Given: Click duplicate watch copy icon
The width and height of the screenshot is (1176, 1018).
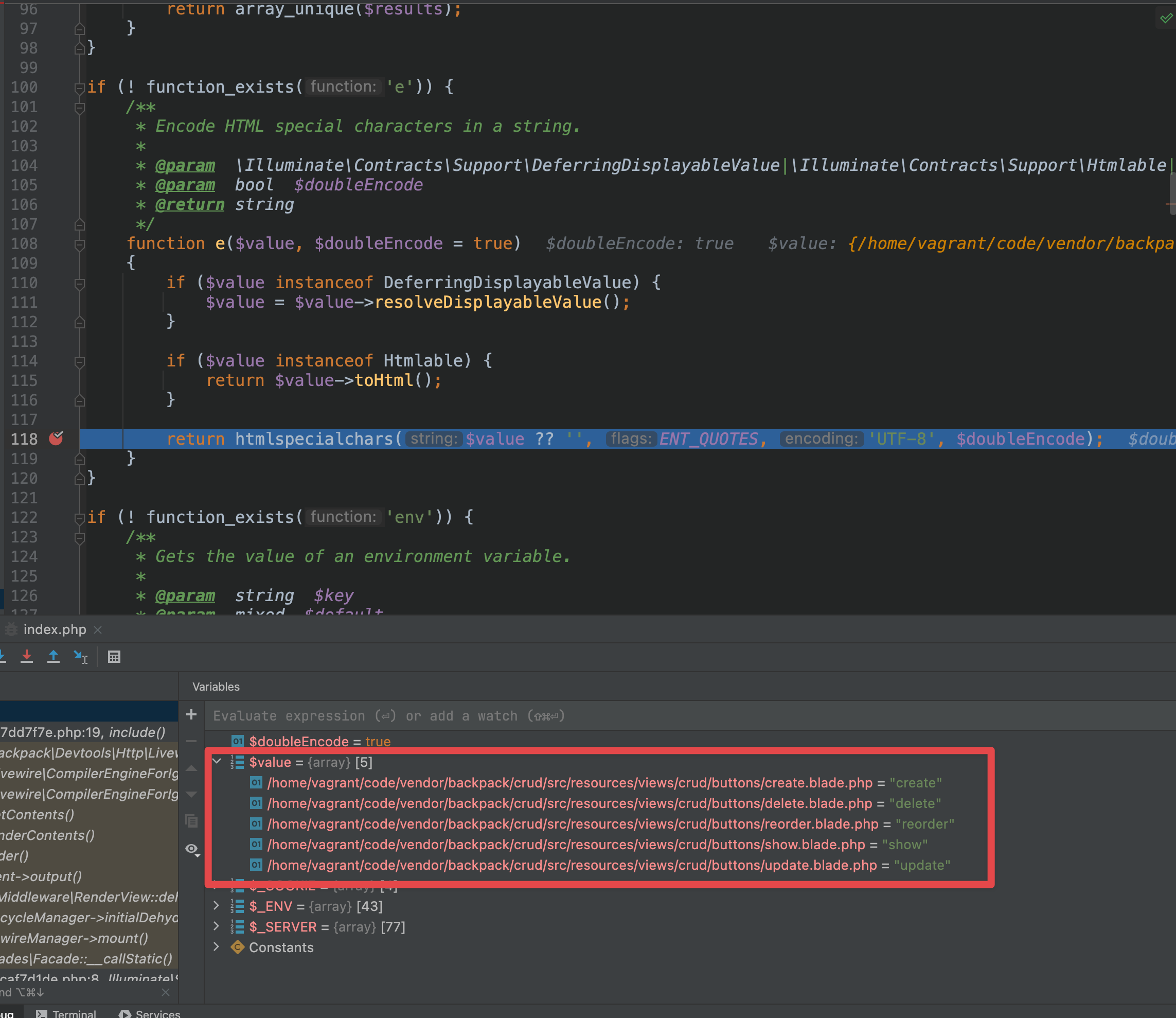Looking at the screenshot, I should 191,821.
